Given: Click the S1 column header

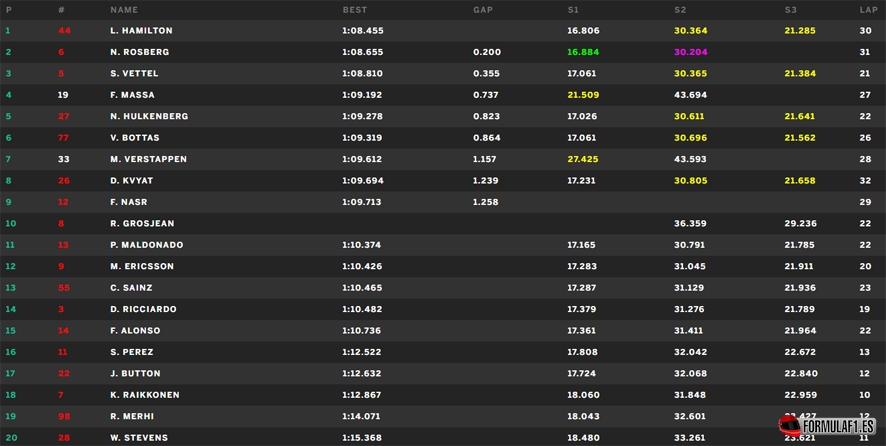Looking at the screenshot, I should click(x=574, y=10).
